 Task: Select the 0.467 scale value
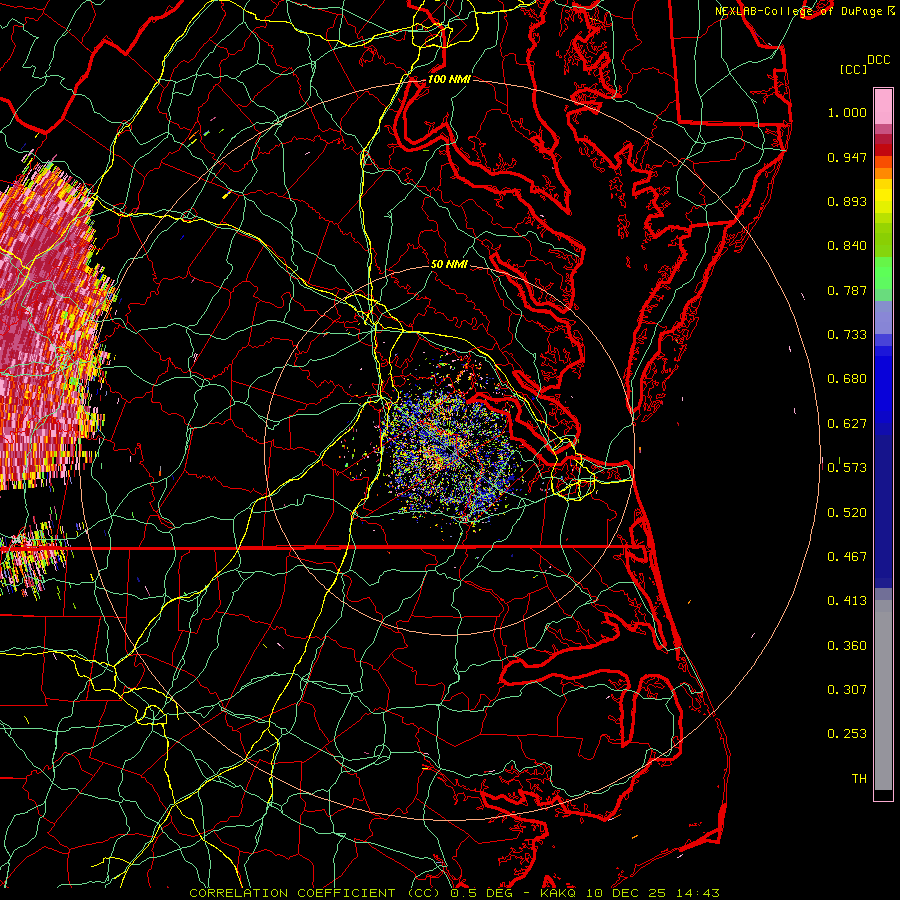tap(847, 557)
